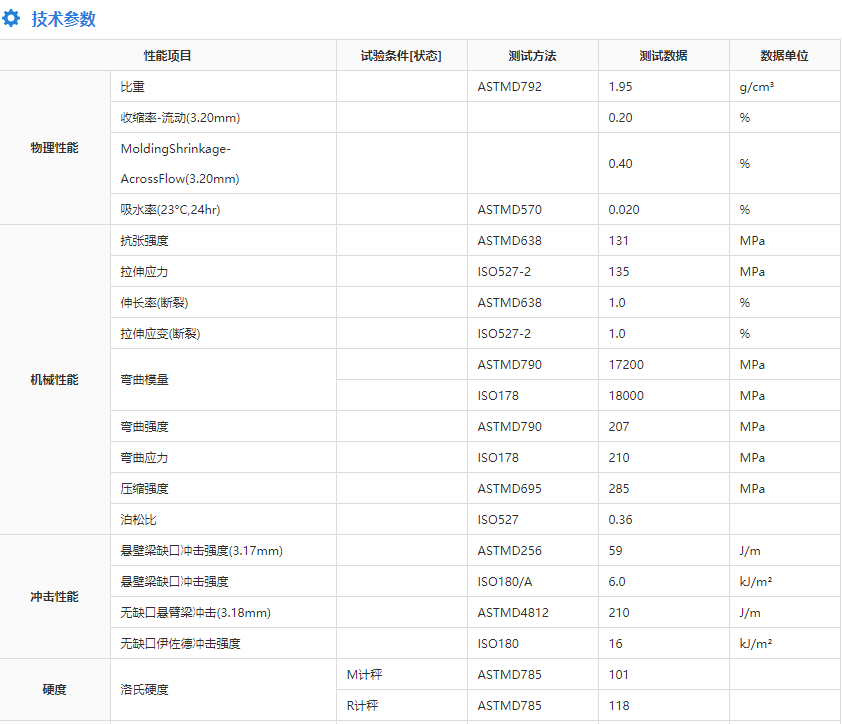Select the 数据单位 column header

(x=784, y=56)
